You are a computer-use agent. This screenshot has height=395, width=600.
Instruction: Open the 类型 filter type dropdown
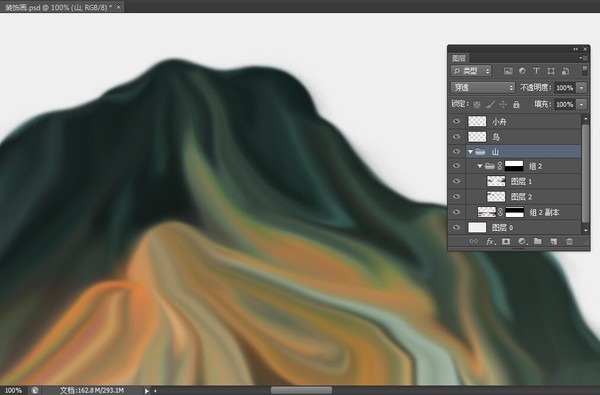pyautogui.click(x=471, y=71)
